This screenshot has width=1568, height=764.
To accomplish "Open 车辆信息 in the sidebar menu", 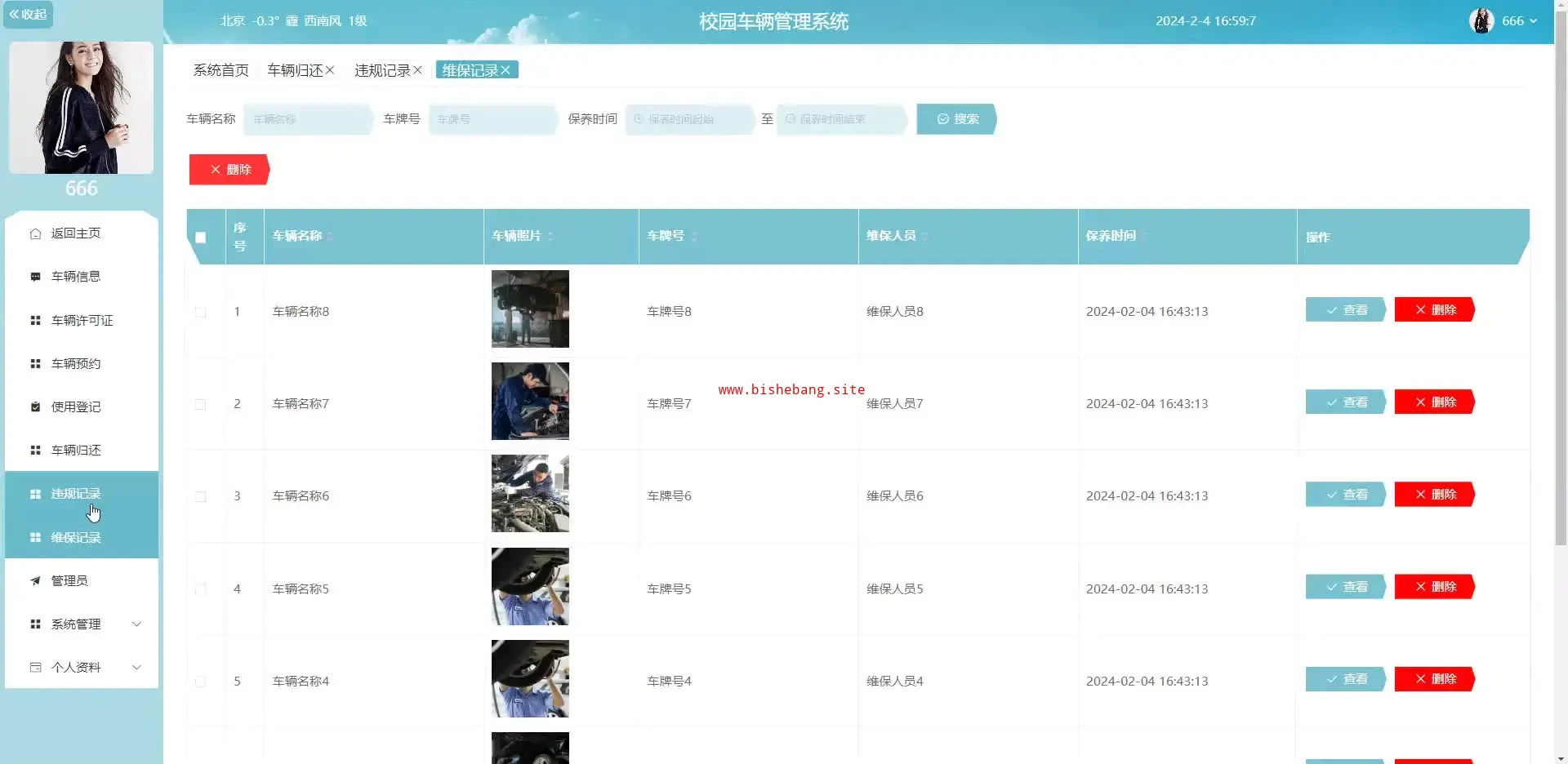I will tap(82, 277).
